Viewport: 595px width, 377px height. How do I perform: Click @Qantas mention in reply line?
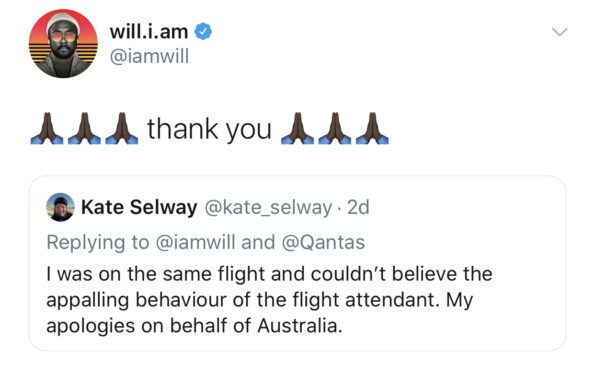pos(323,242)
